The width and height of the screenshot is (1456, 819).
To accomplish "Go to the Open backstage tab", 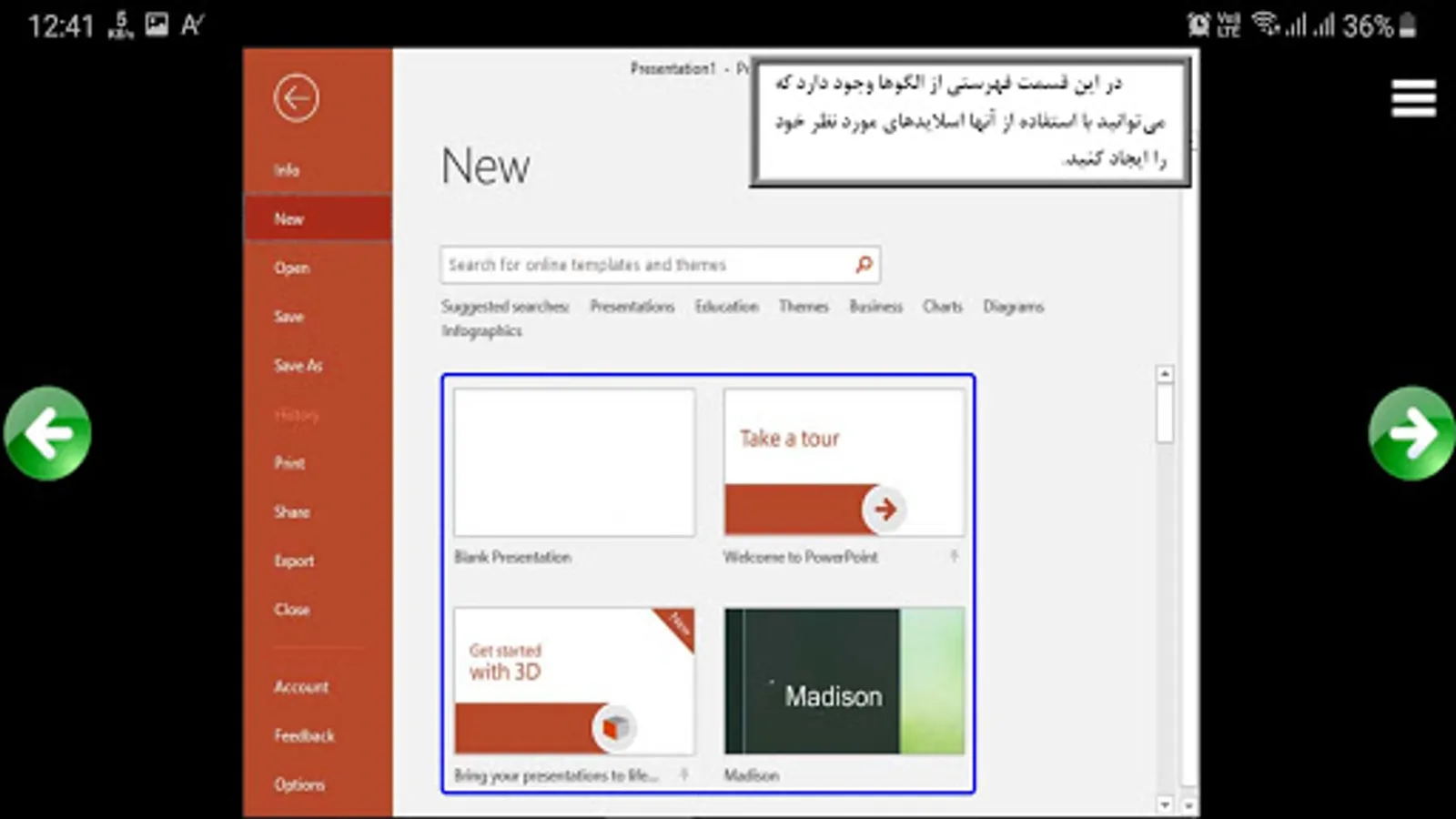I will click(x=291, y=268).
